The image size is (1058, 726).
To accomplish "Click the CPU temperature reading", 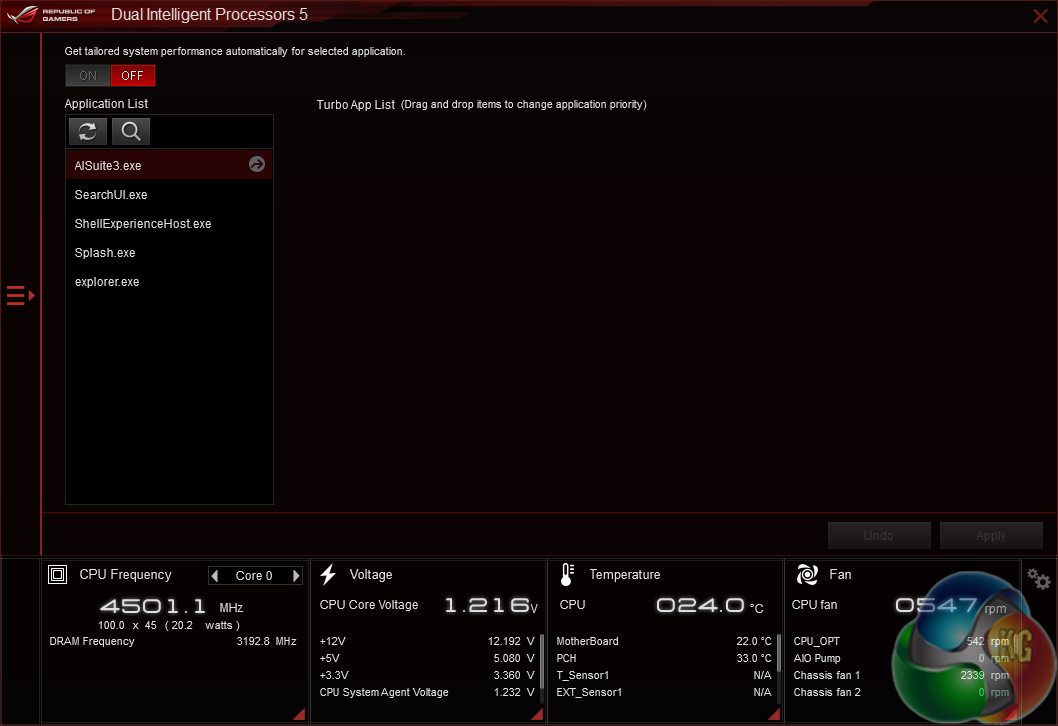I will [710, 605].
